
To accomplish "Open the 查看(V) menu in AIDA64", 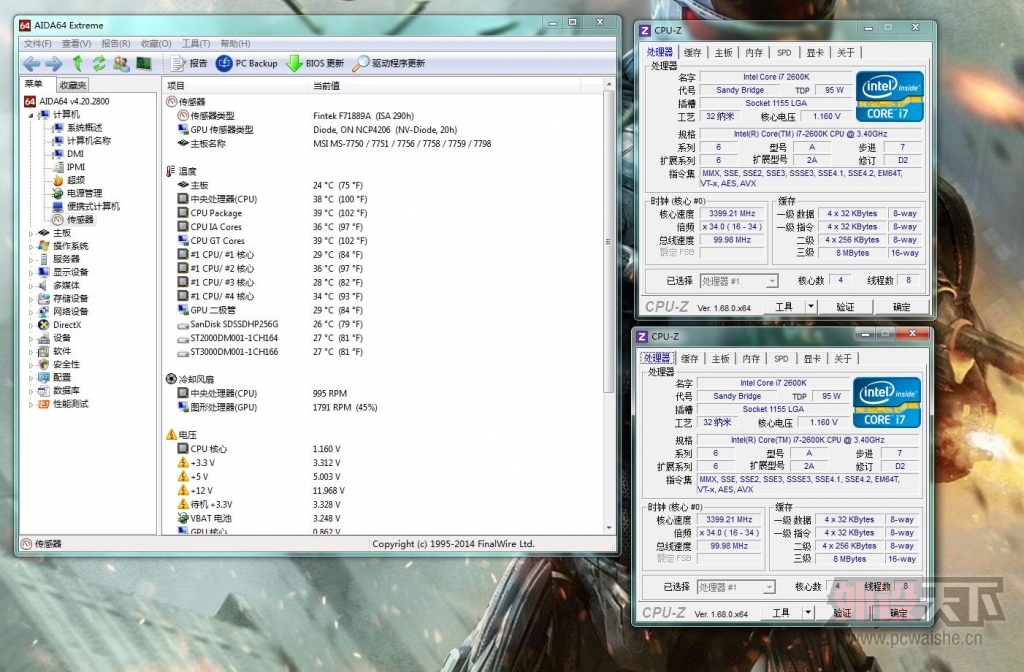I will pyautogui.click(x=76, y=43).
